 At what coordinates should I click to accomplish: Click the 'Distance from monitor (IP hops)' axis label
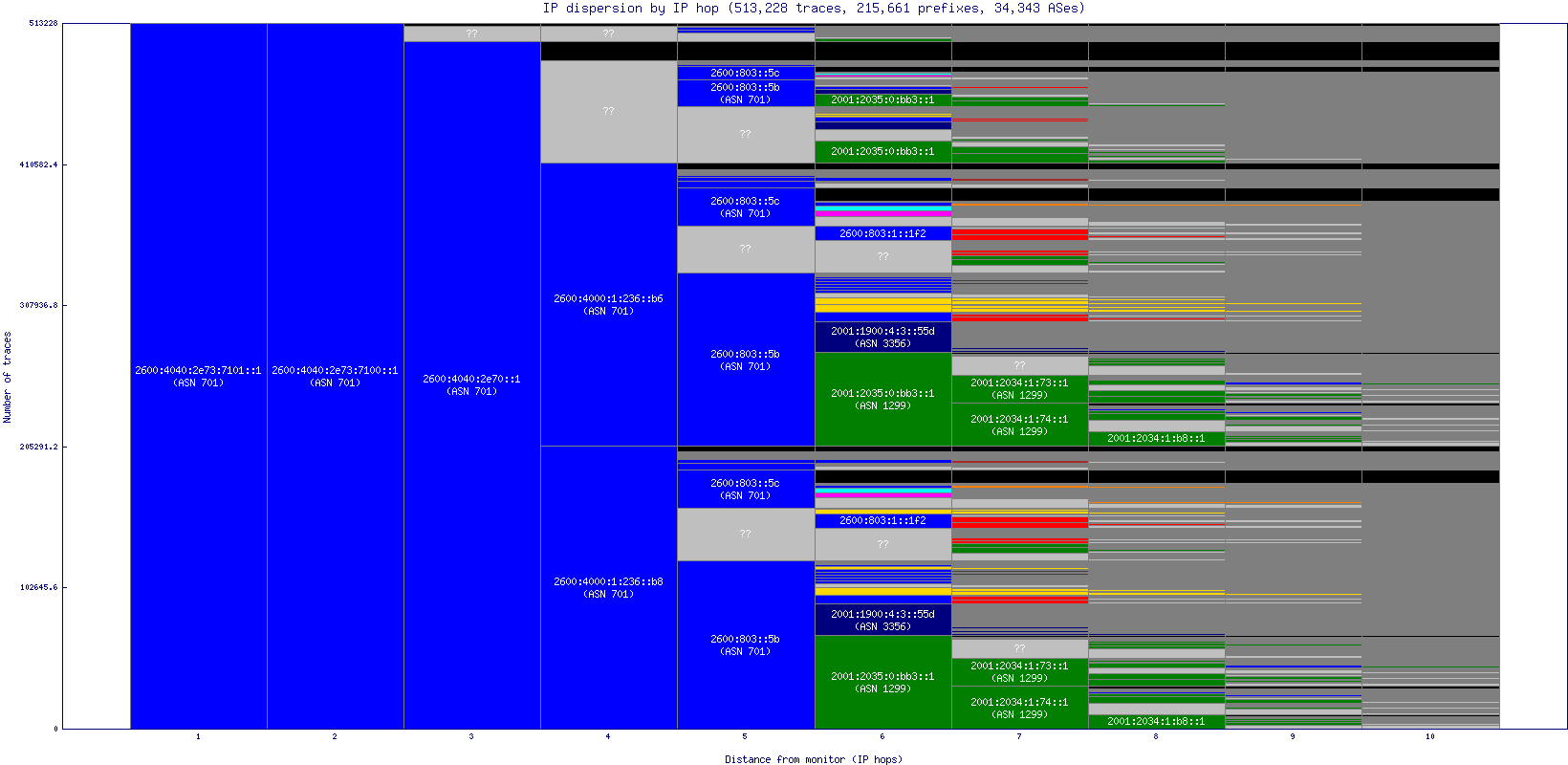tap(814, 759)
